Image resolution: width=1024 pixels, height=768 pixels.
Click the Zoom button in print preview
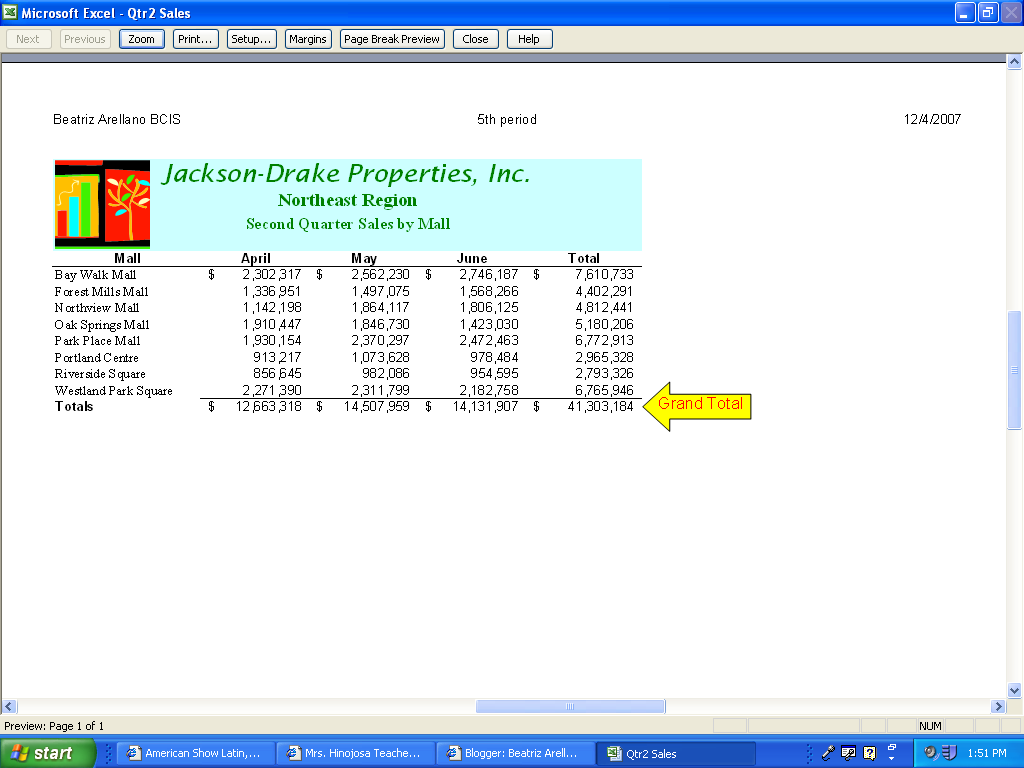[x=142, y=39]
